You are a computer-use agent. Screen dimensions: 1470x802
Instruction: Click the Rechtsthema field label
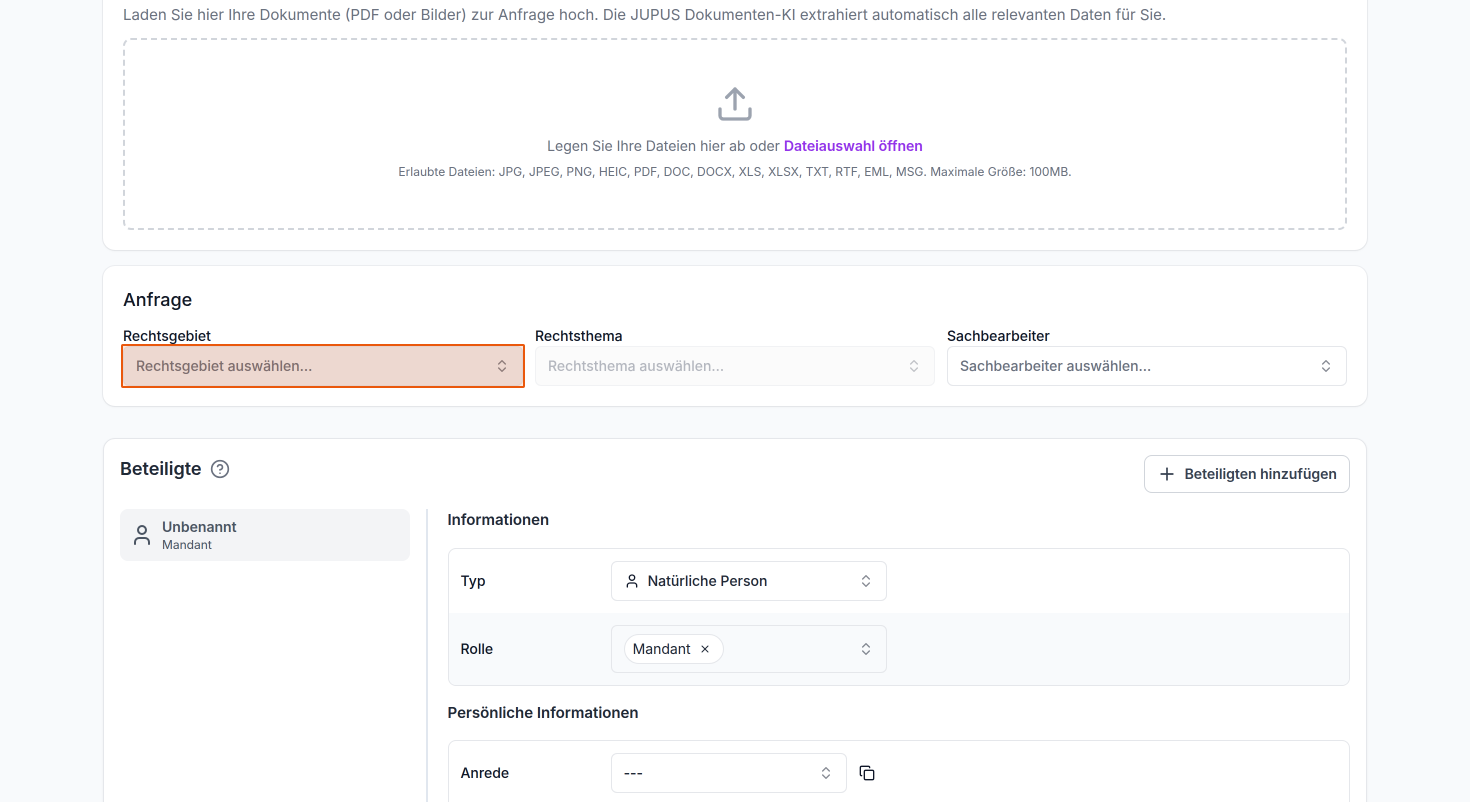(579, 336)
